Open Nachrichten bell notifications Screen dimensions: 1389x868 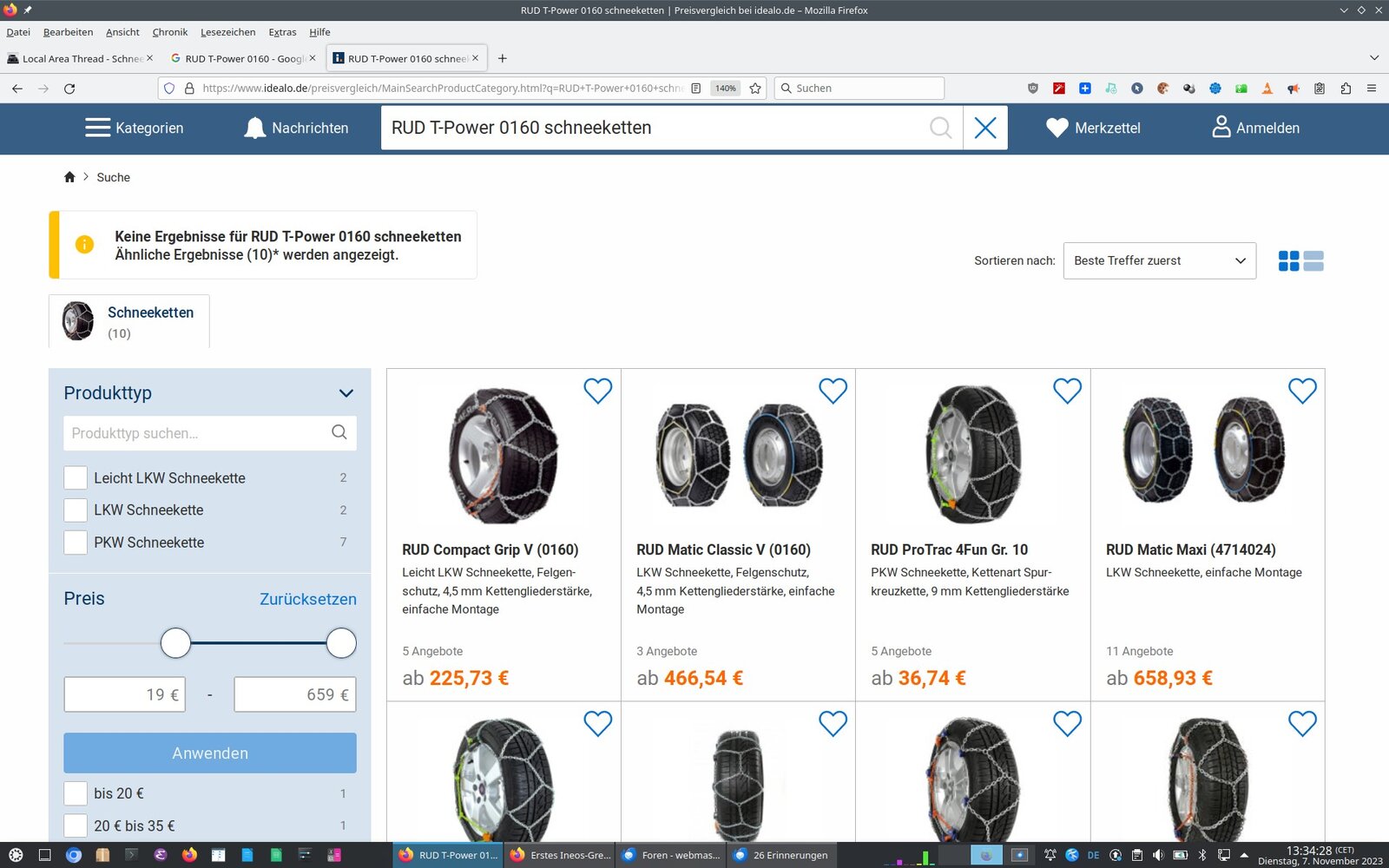click(x=296, y=128)
